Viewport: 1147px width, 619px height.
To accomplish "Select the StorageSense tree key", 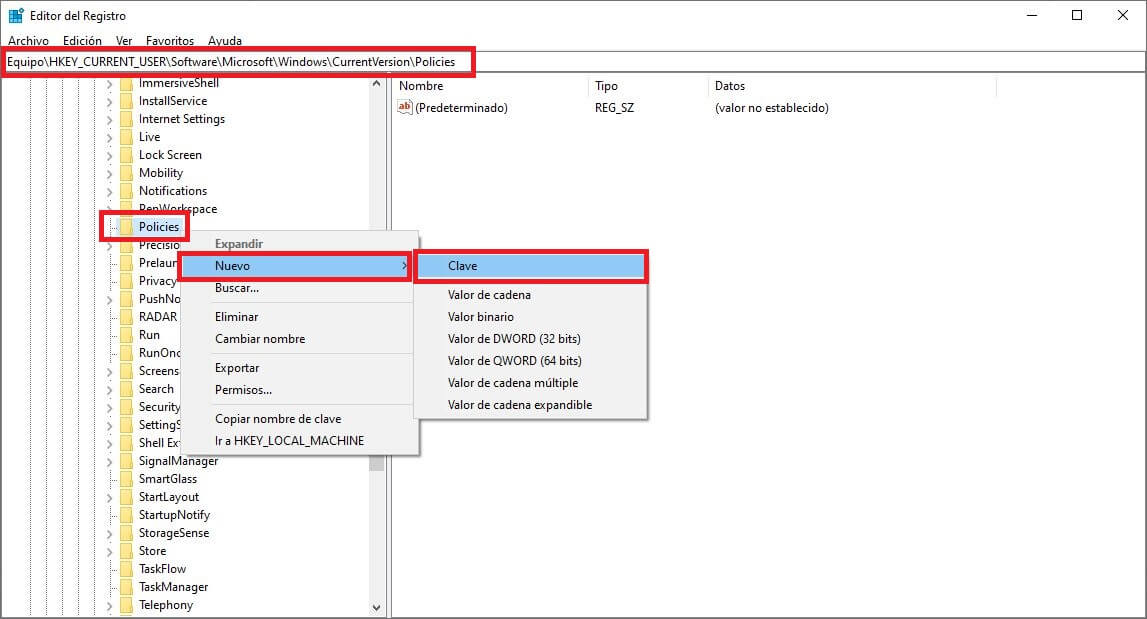I will tap(174, 533).
